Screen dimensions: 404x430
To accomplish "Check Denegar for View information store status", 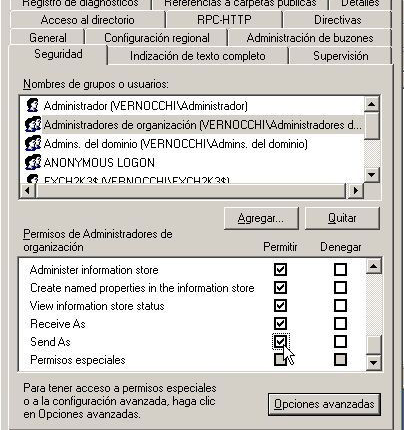I will coord(340,305).
